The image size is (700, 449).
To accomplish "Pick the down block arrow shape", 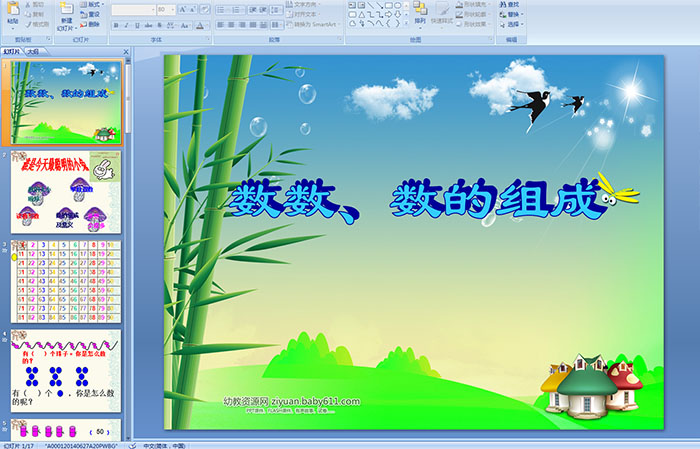I will coord(397,14).
